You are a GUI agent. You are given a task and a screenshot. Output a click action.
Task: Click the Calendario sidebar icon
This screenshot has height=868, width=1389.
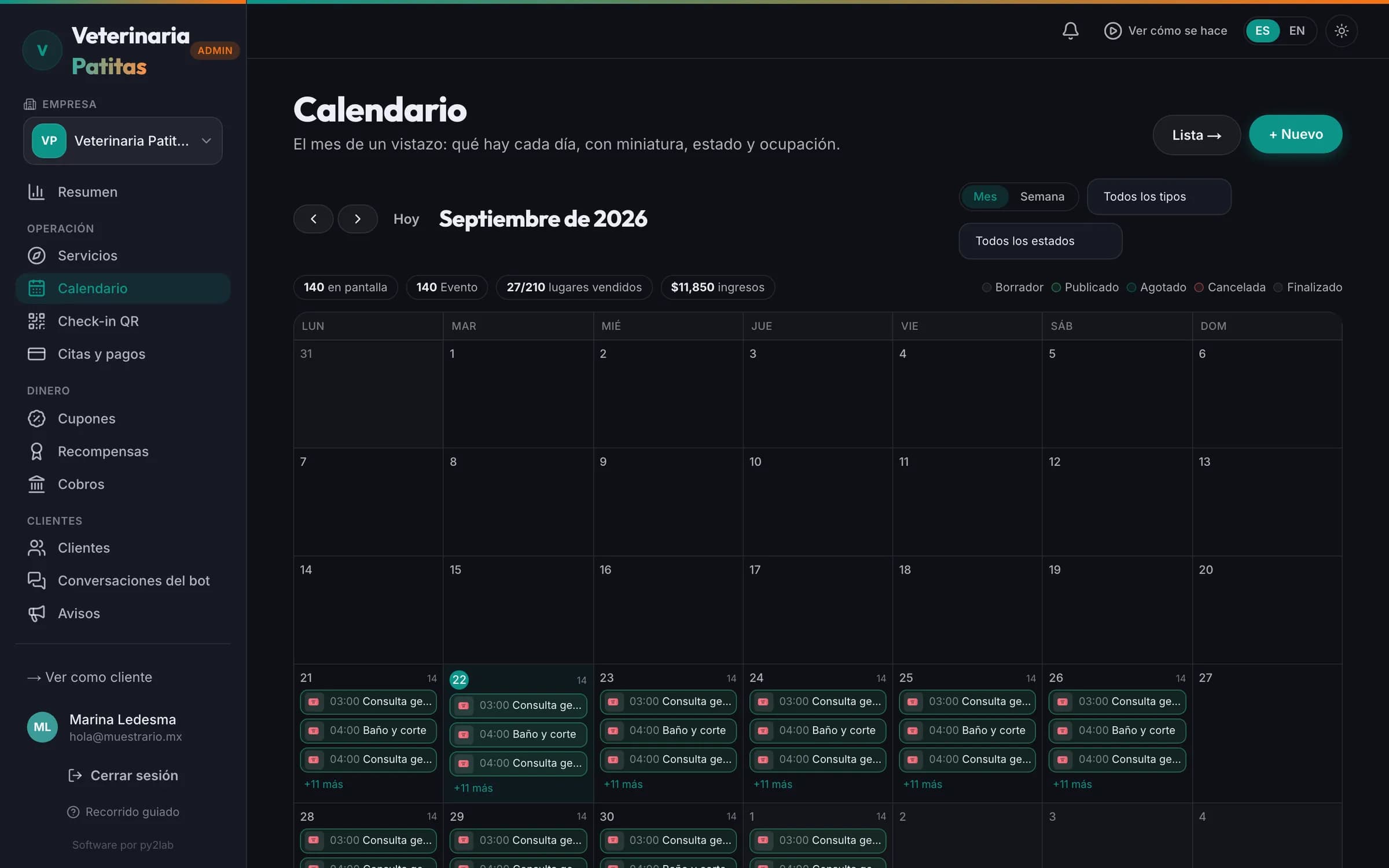point(36,288)
